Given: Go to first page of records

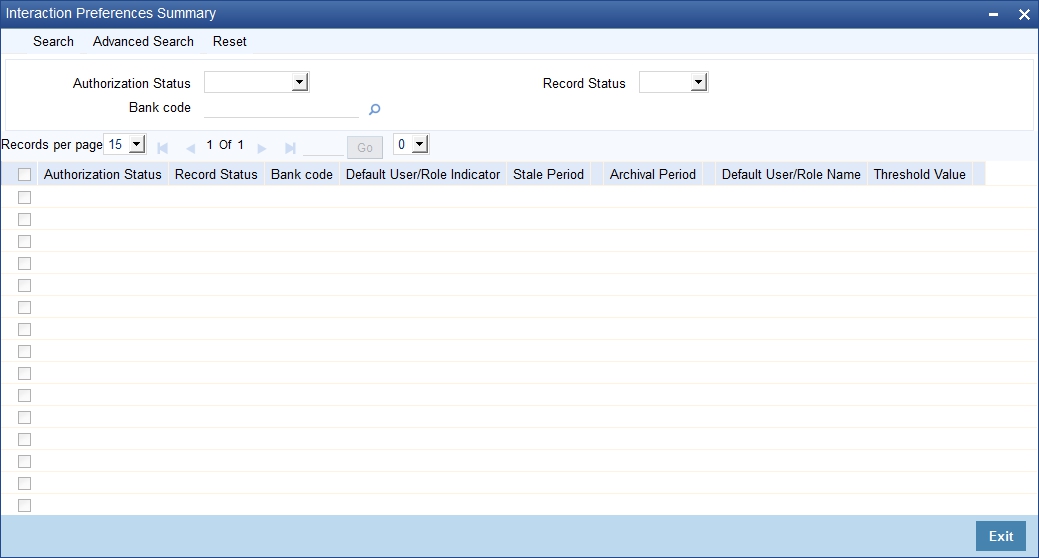Looking at the screenshot, I should click(162, 148).
